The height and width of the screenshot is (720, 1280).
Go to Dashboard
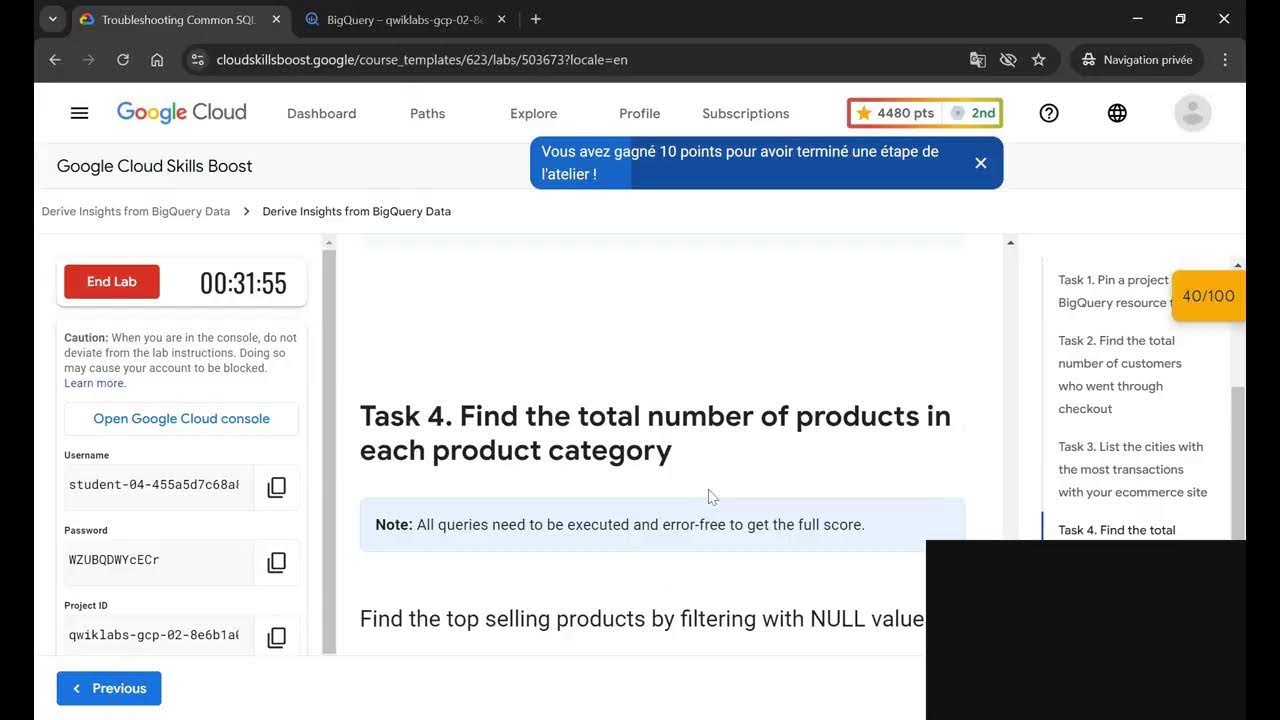(321, 114)
